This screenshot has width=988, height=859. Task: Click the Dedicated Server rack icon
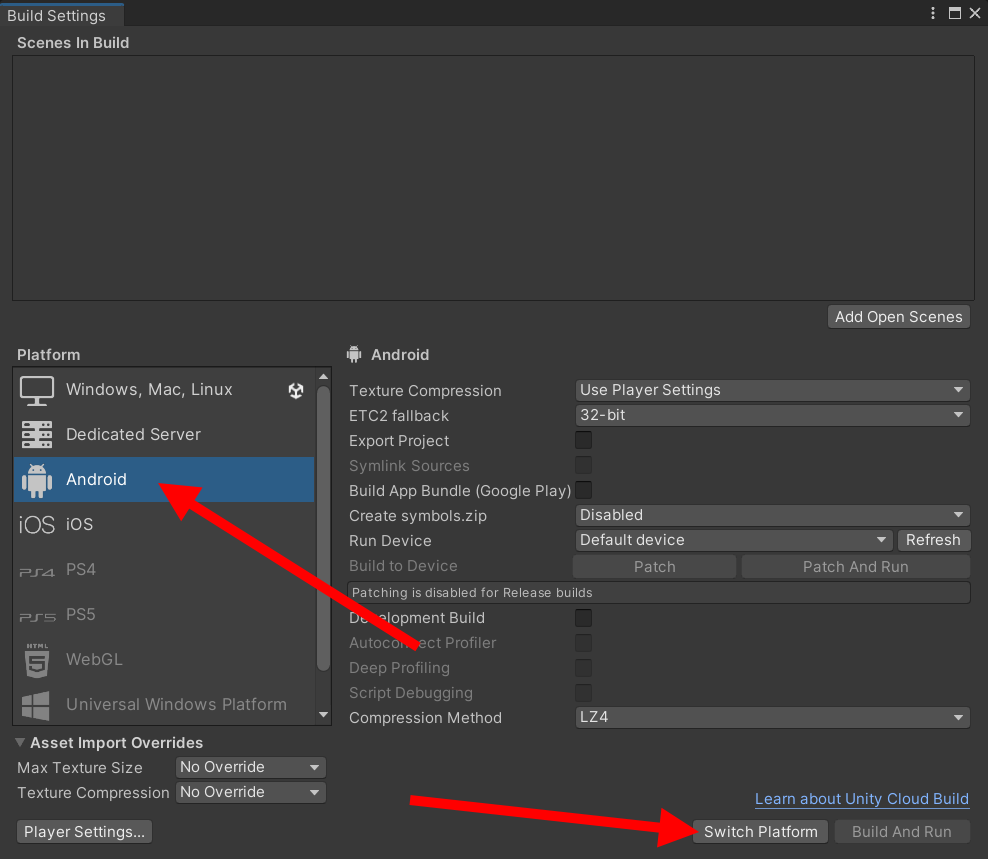point(37,434)
